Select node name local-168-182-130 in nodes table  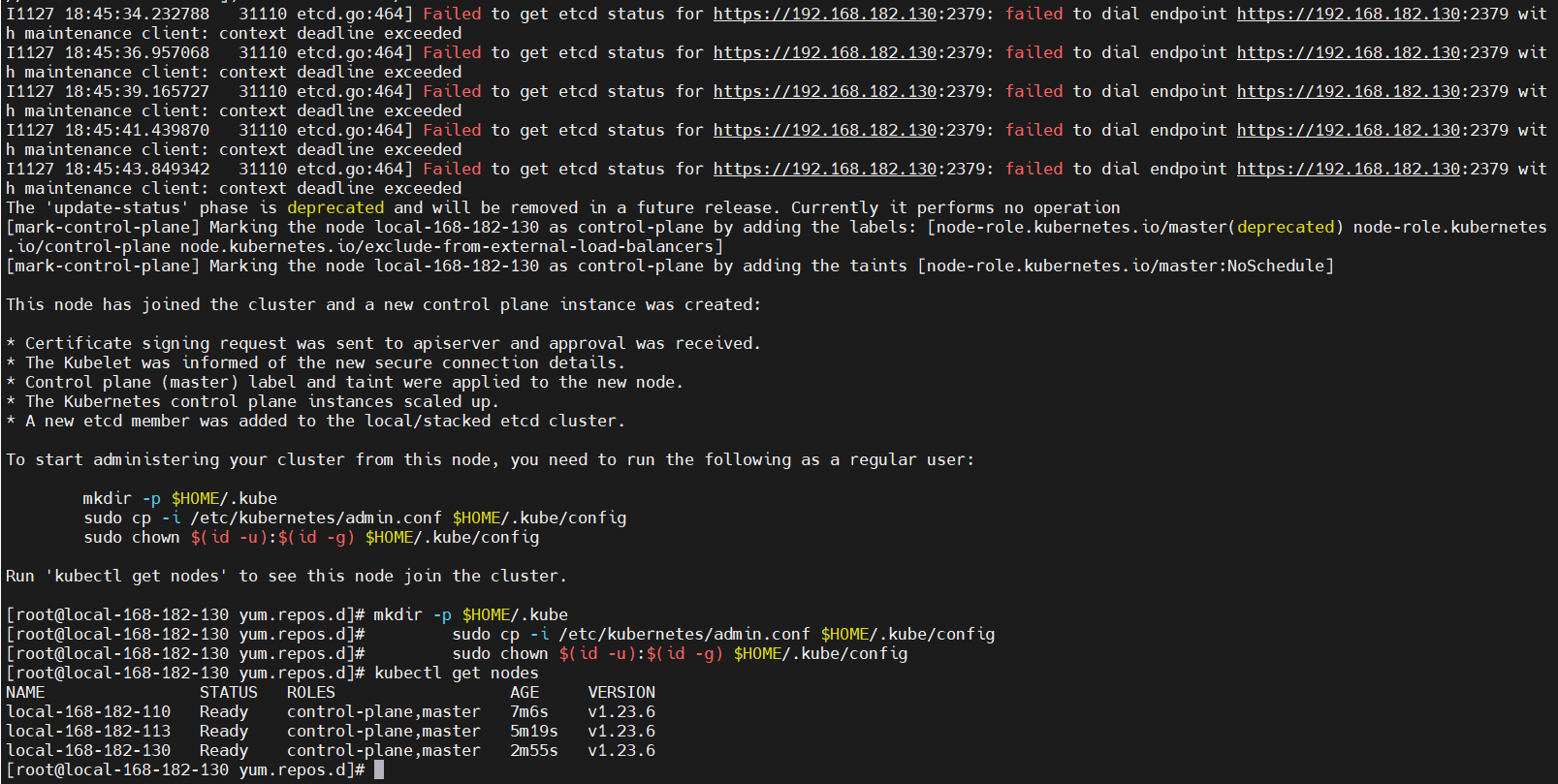[x=88, y=750]
